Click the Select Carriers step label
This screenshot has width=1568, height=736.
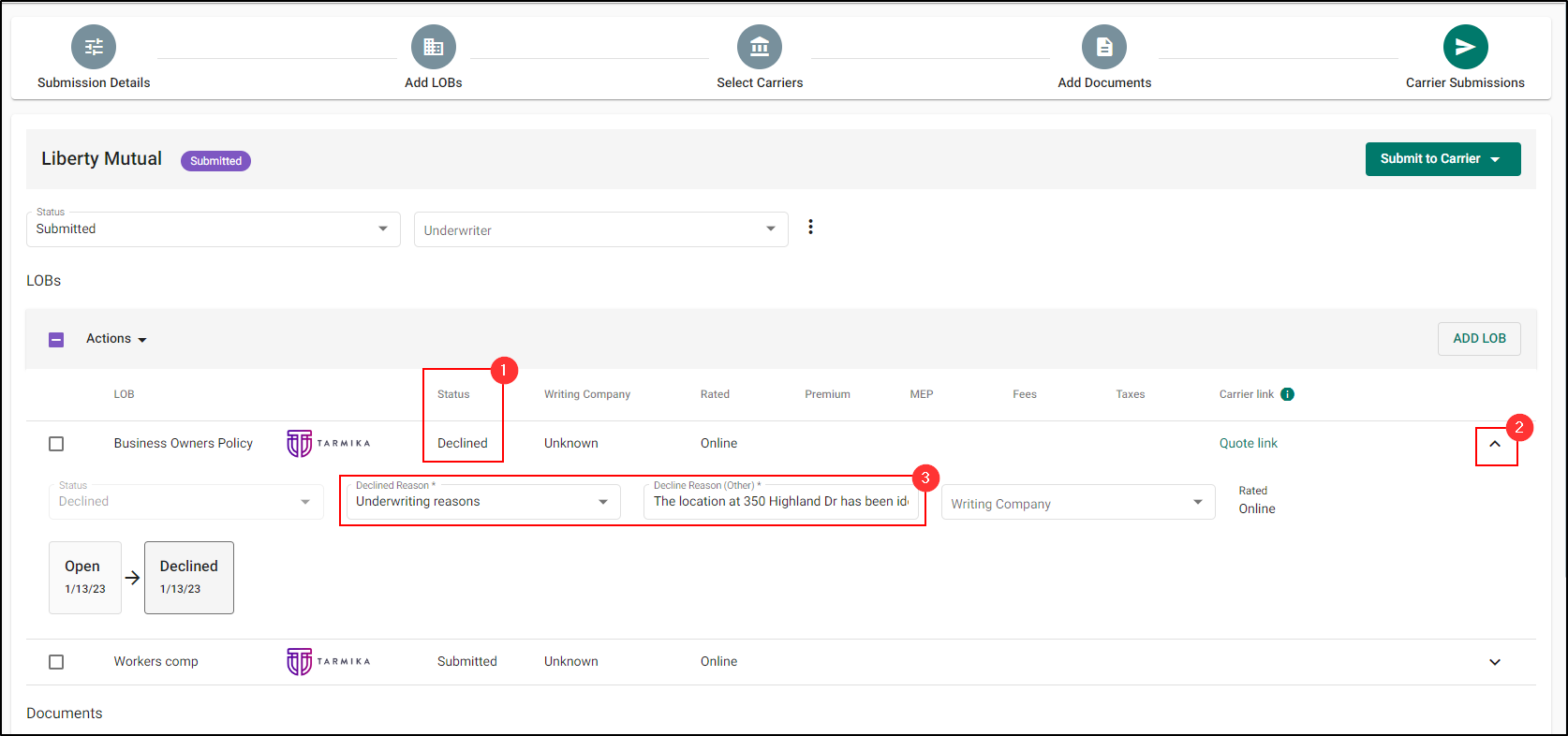[760, 82]
